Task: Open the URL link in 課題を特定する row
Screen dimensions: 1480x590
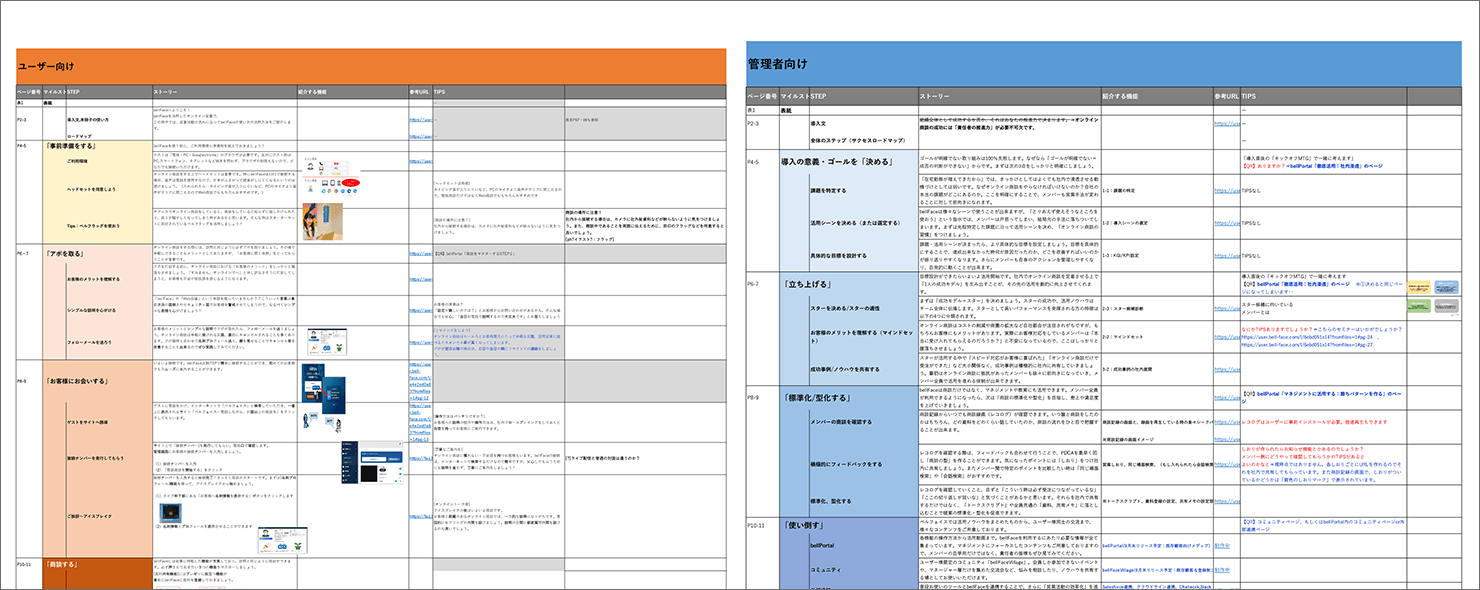Action: pyautogui.click(x=1227, y=189)
